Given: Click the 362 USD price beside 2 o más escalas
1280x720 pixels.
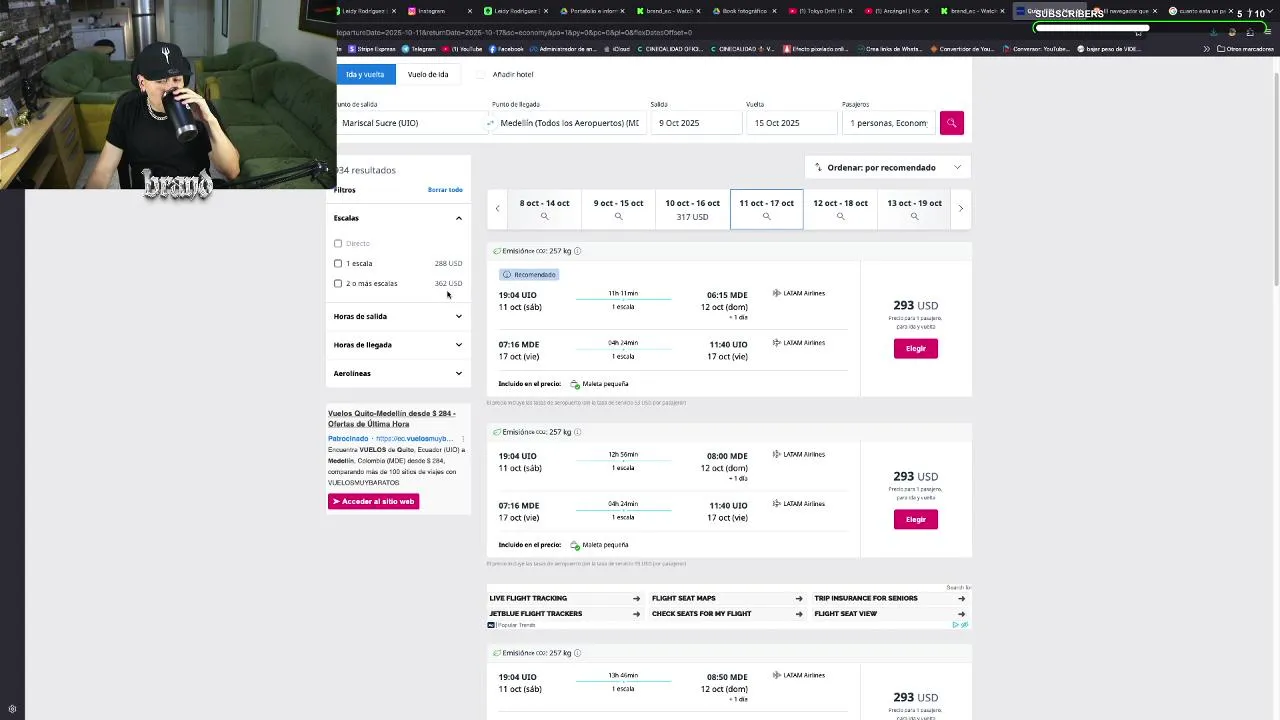Looking at the screenshot, I should 448,283.
